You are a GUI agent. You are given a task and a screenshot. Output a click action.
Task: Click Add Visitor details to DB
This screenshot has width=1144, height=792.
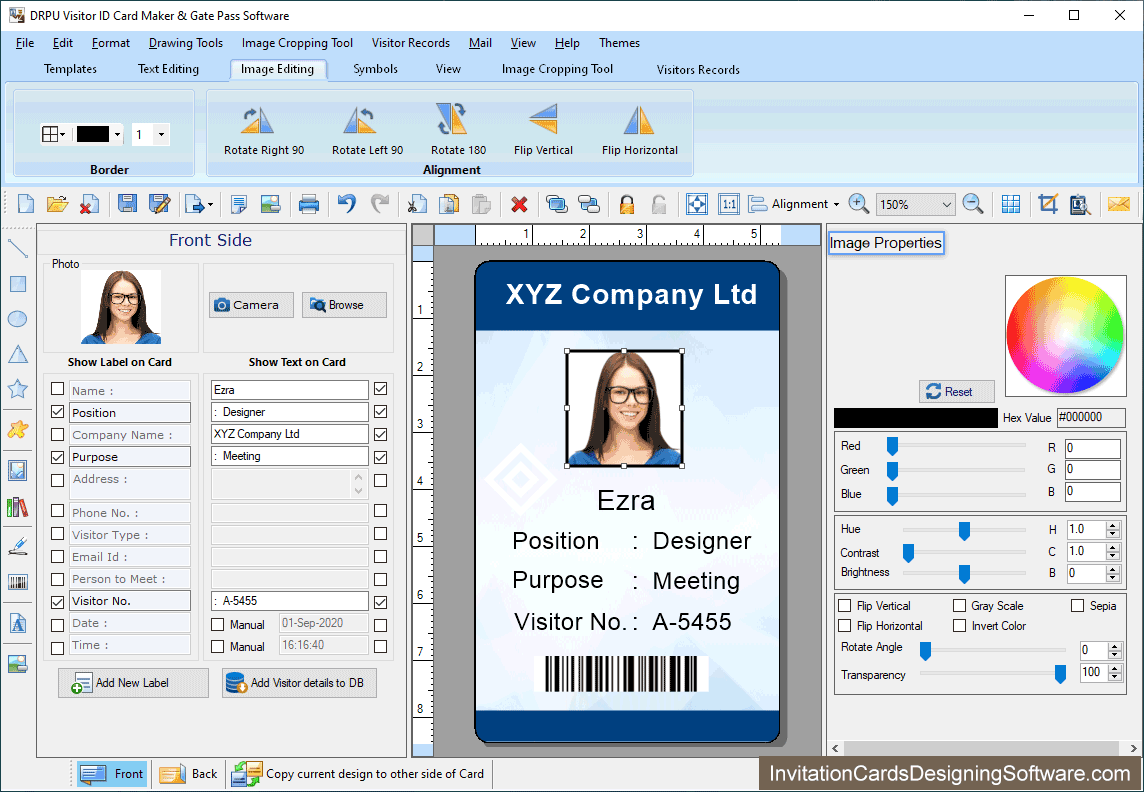(x=298, y=682)
